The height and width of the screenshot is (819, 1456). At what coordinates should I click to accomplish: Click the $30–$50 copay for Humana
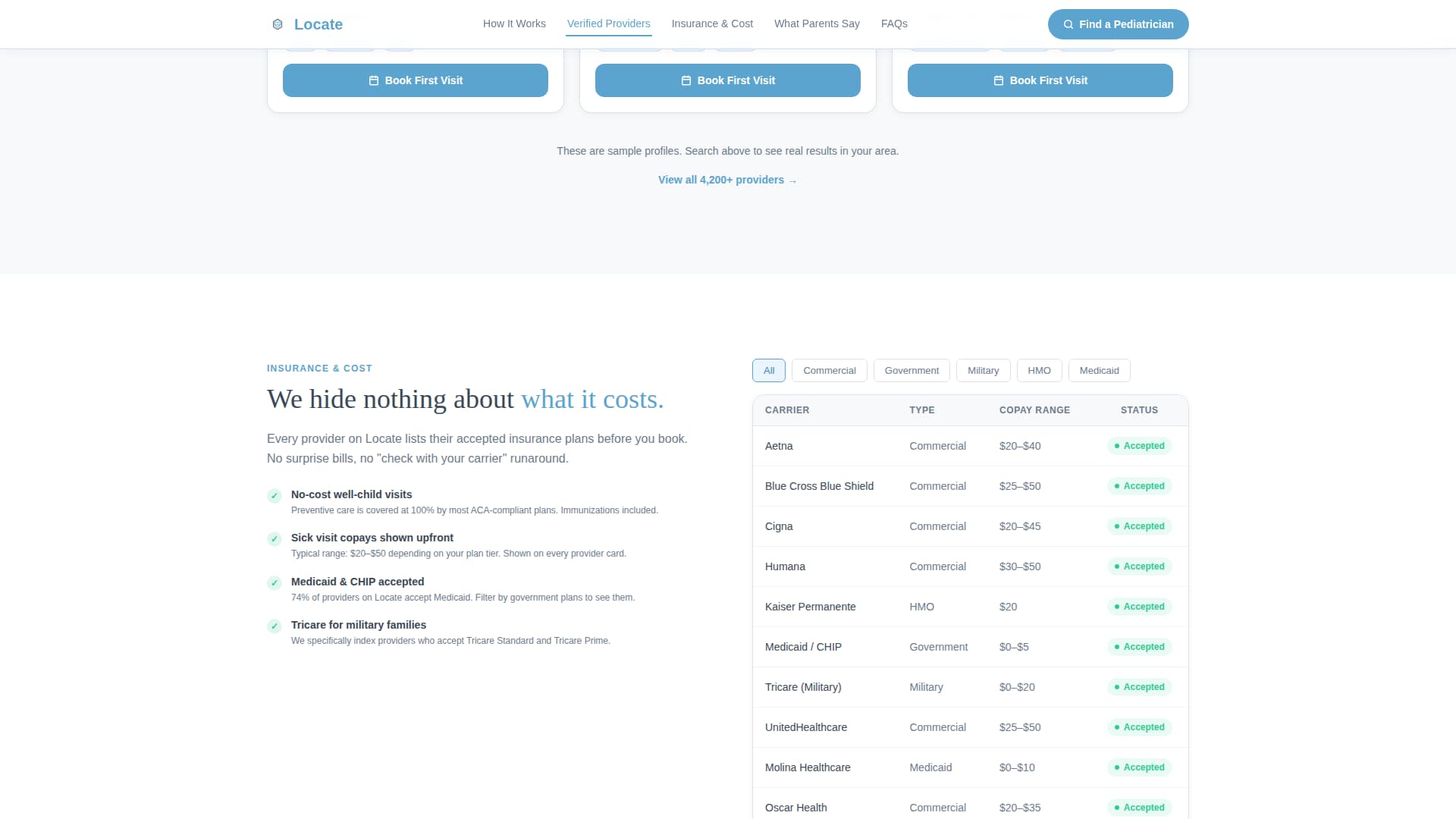coord(1020,566)
